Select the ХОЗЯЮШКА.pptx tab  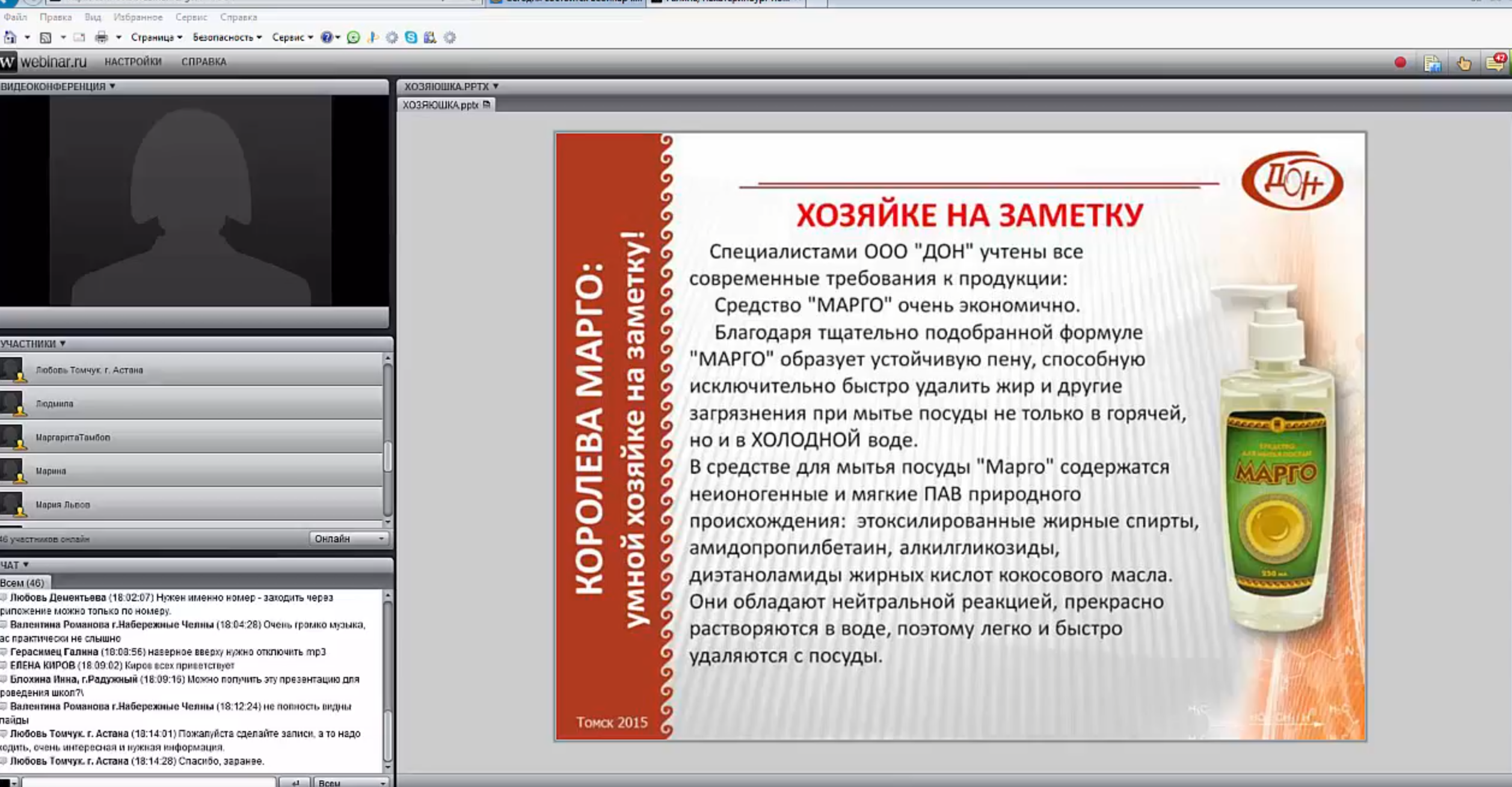[x=441, y=105]
